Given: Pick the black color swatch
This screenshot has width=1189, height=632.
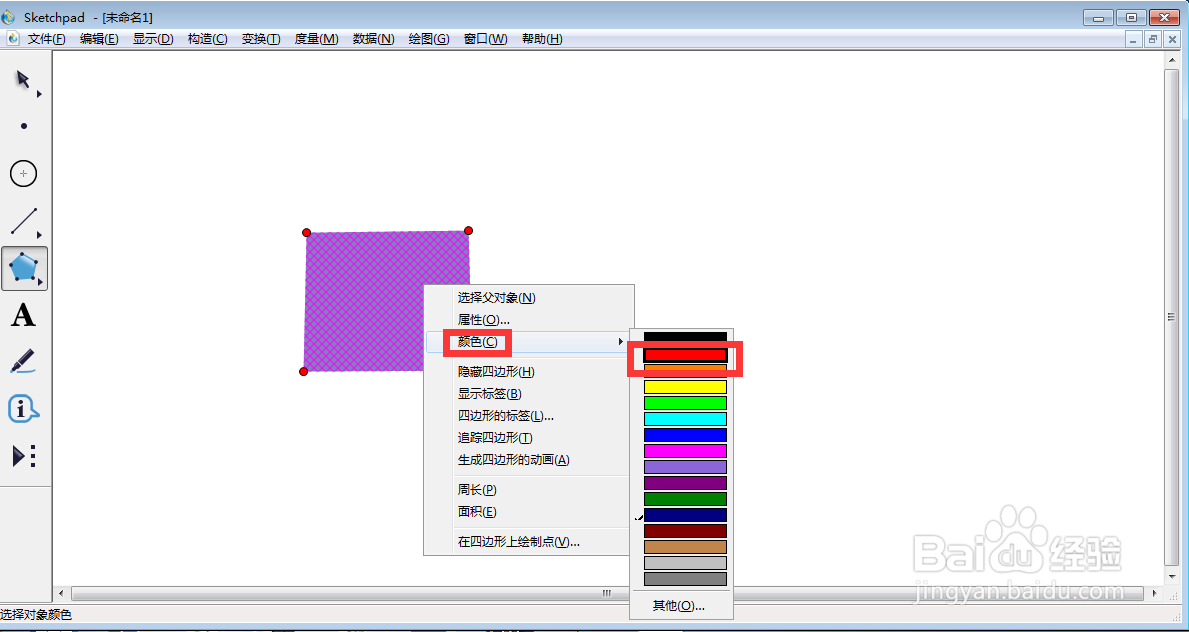Looking at the screenshot, I should 685,337.
